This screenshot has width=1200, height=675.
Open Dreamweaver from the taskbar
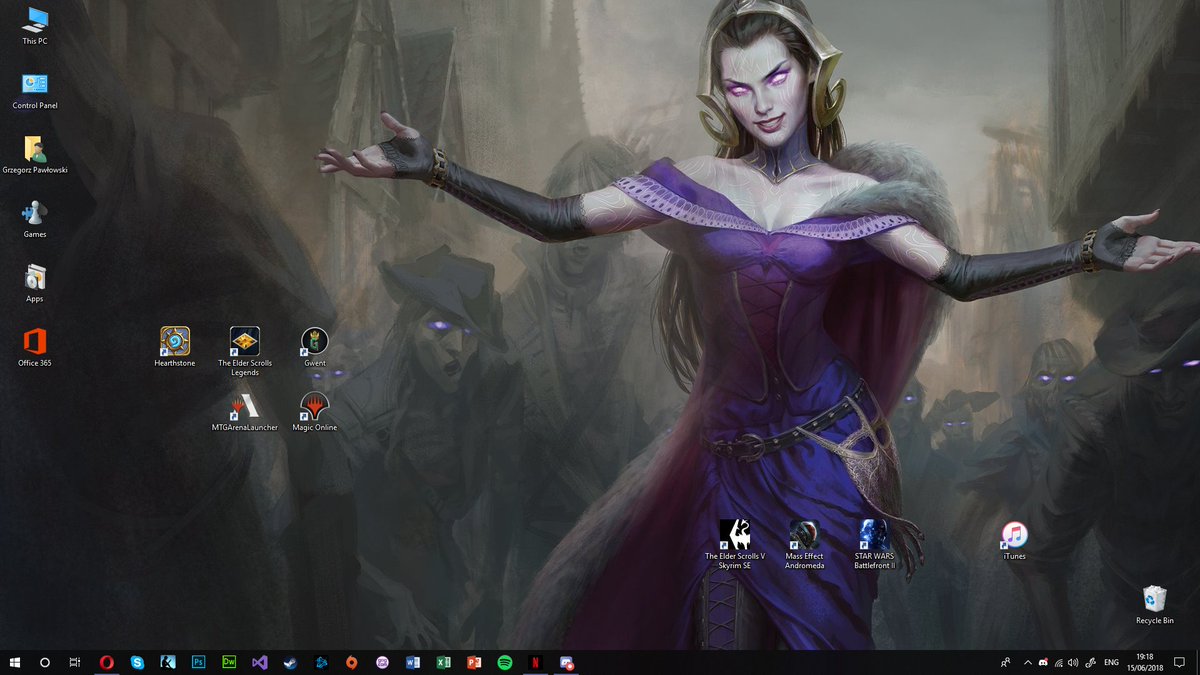coord(229,662)
